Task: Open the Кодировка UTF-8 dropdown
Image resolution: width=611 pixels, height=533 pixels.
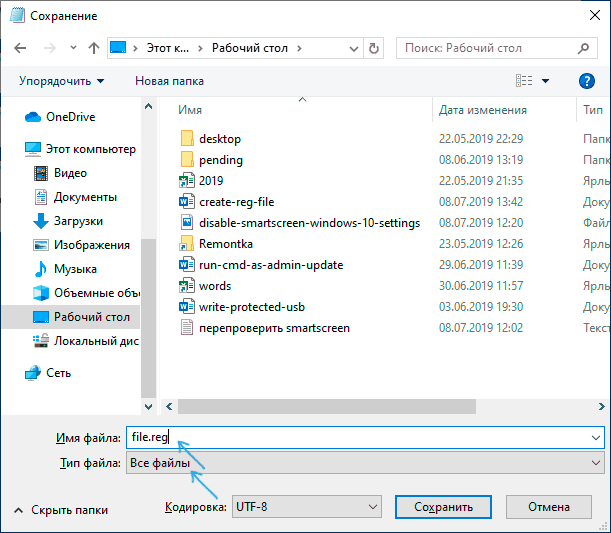Action: [x=307, y=507]
